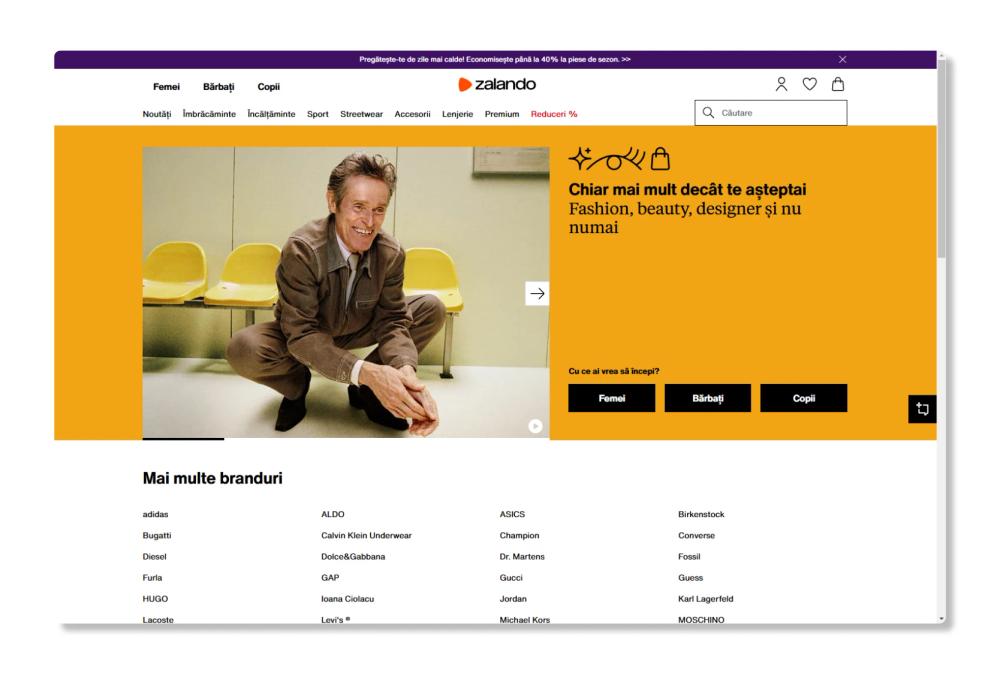This screenshot has height=674, width=1000.
Task: Open the Converse brand link
Action: [696, 536]
